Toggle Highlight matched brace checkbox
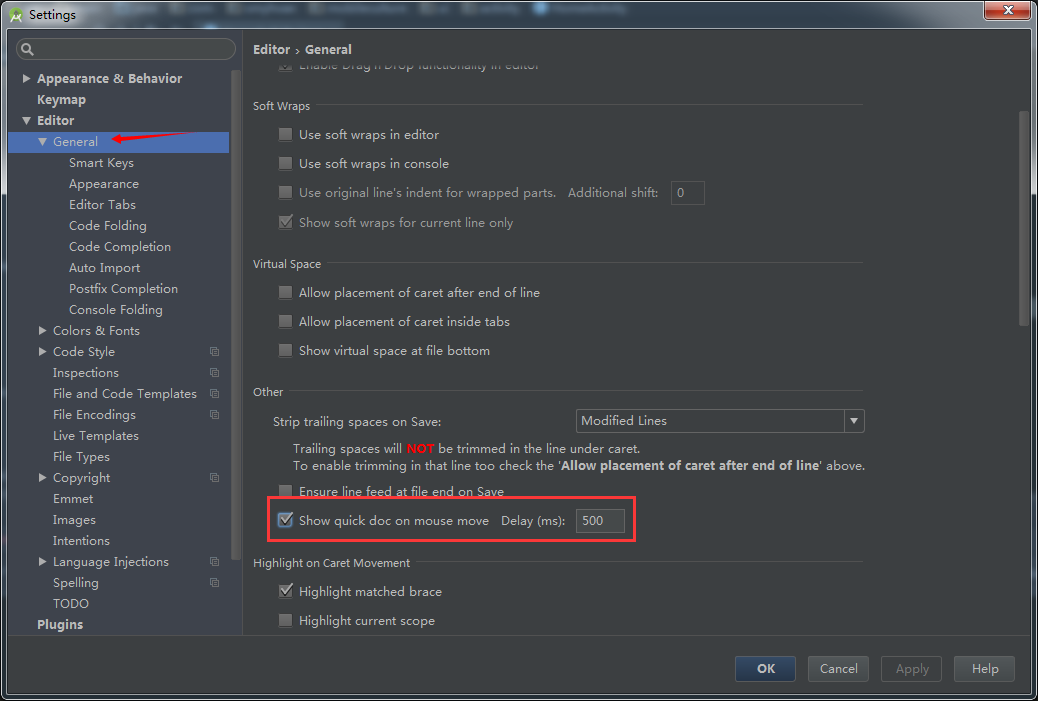This screenshot has width=1038, height=701. 285,591
